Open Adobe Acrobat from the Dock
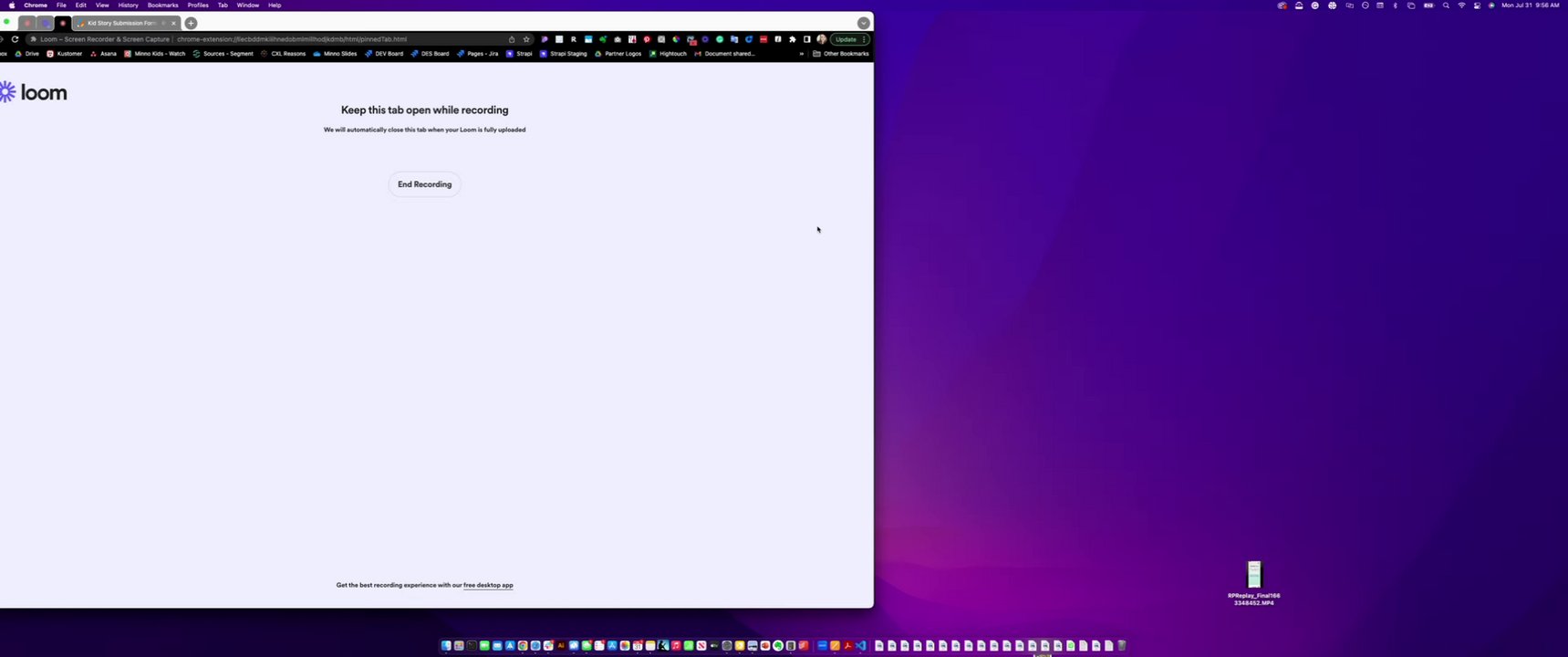 point(847,646)
